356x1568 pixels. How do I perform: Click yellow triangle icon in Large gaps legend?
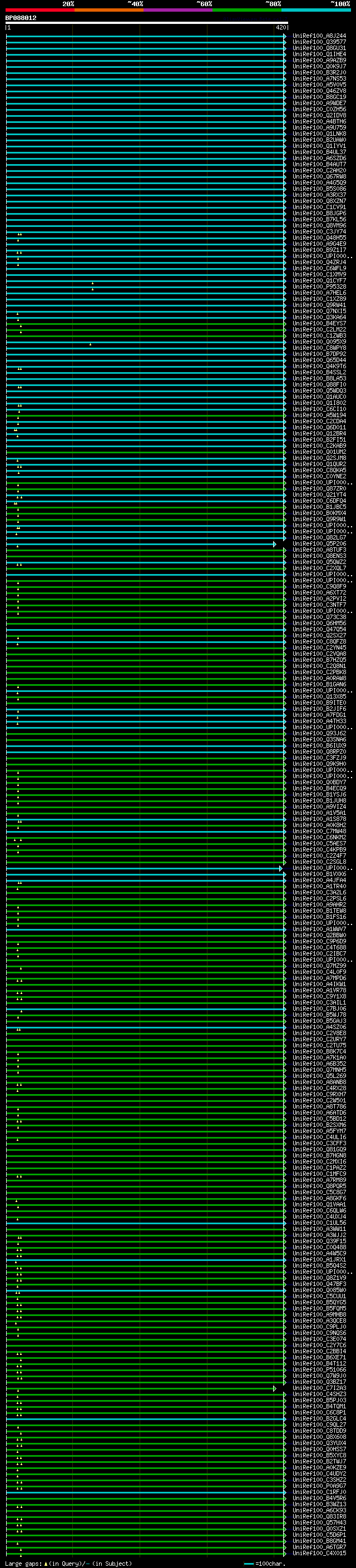point(46,1563)
